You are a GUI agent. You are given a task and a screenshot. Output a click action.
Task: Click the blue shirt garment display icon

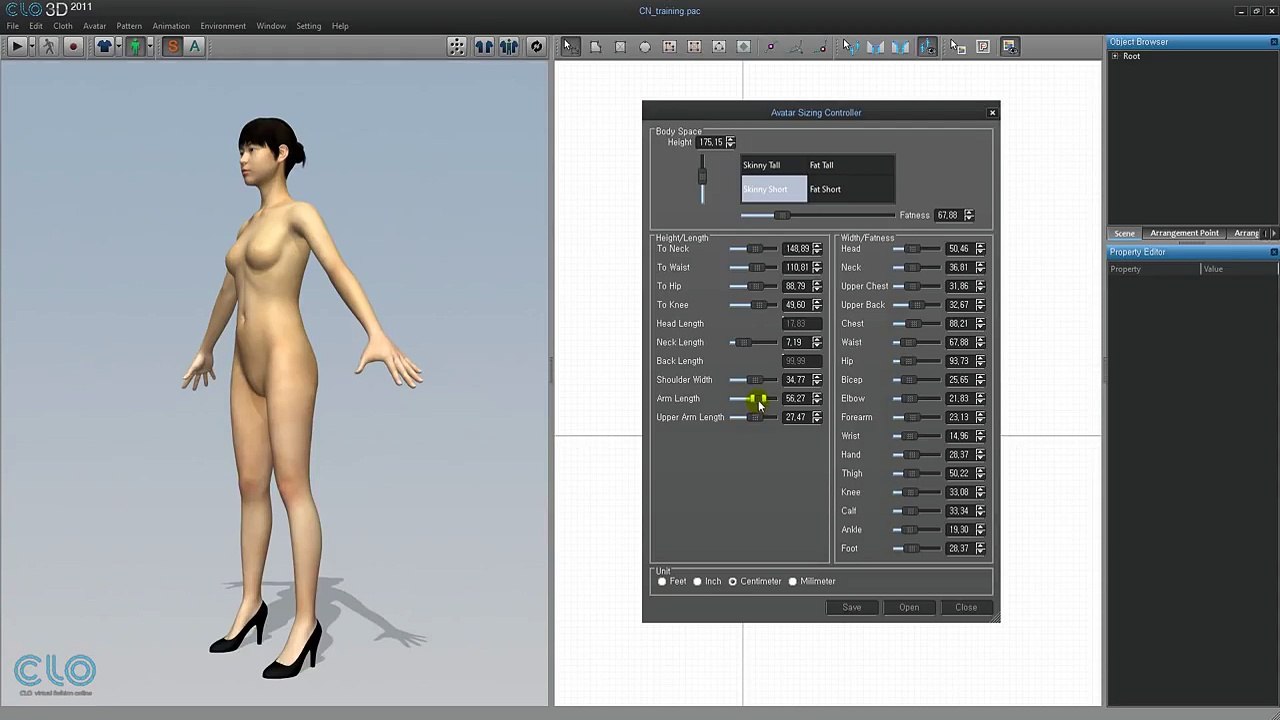tap(104, 46)
